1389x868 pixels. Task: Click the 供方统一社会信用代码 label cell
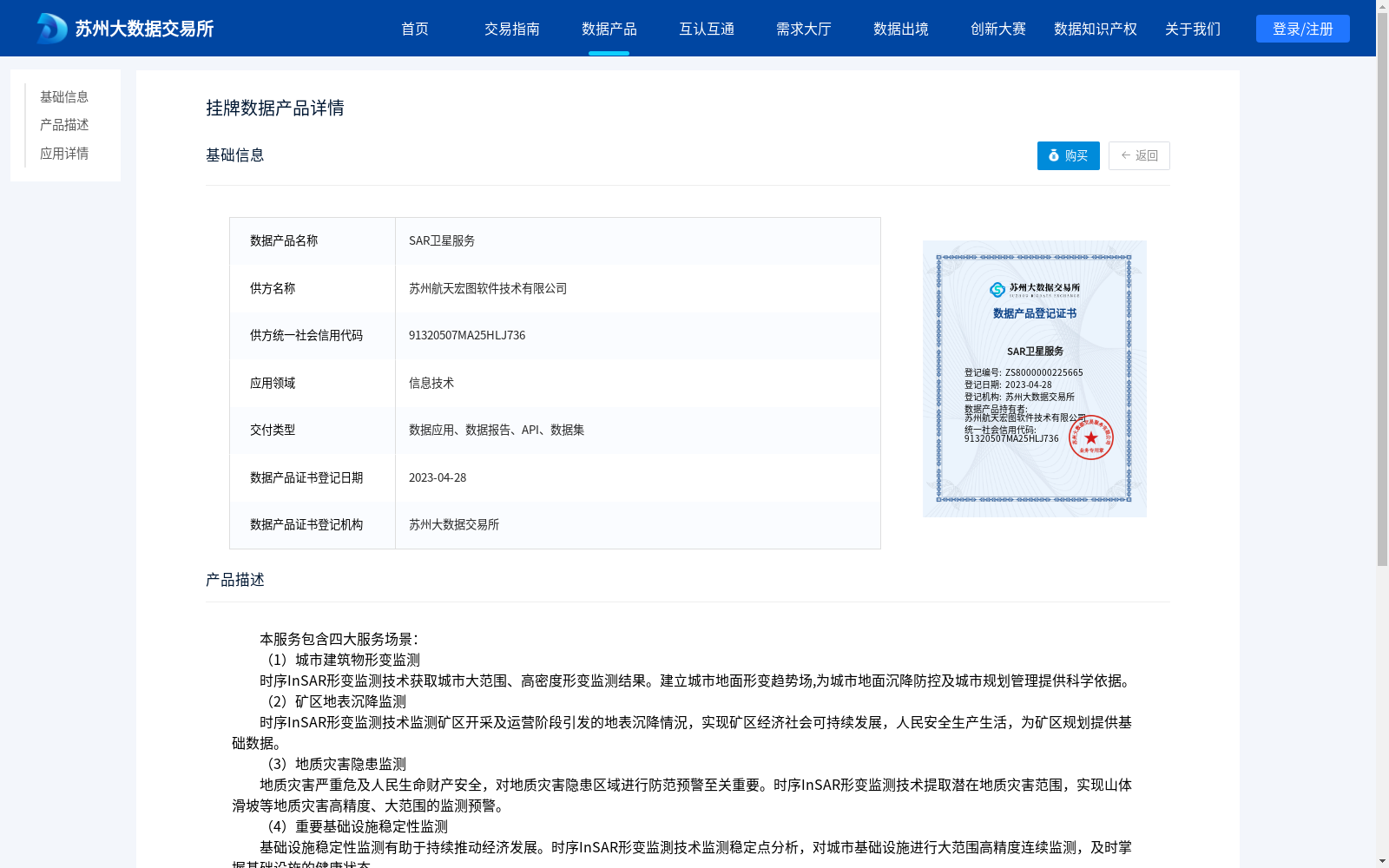click(x=313, y=336)
